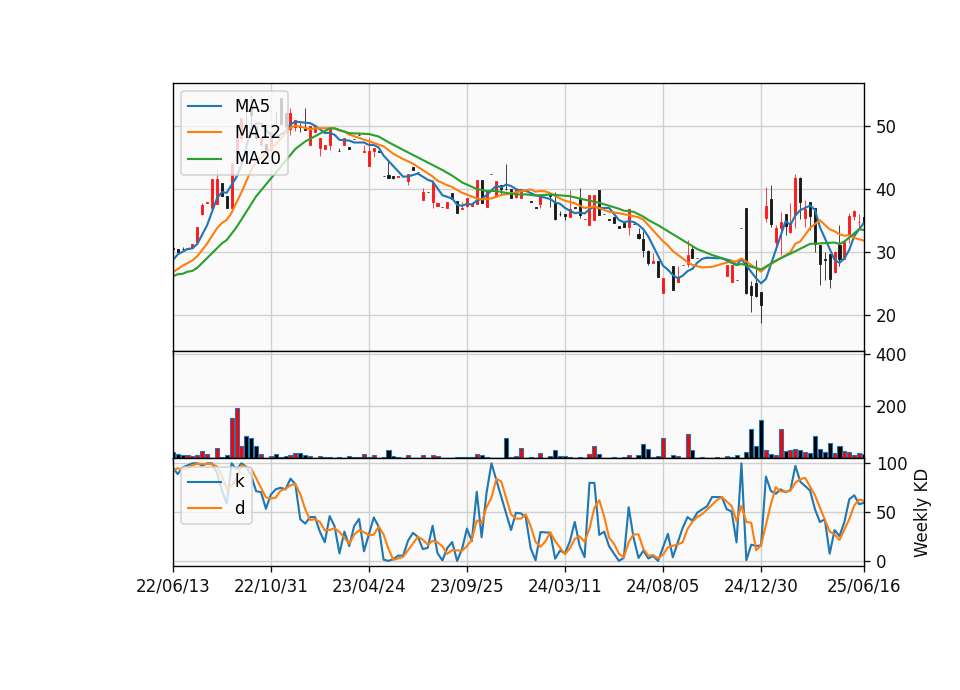The height and width of the screenshot is (690, 960).
Task: Click the tallest red volume bar near 200
Action: pyautogui.click(x=238, y=433)
